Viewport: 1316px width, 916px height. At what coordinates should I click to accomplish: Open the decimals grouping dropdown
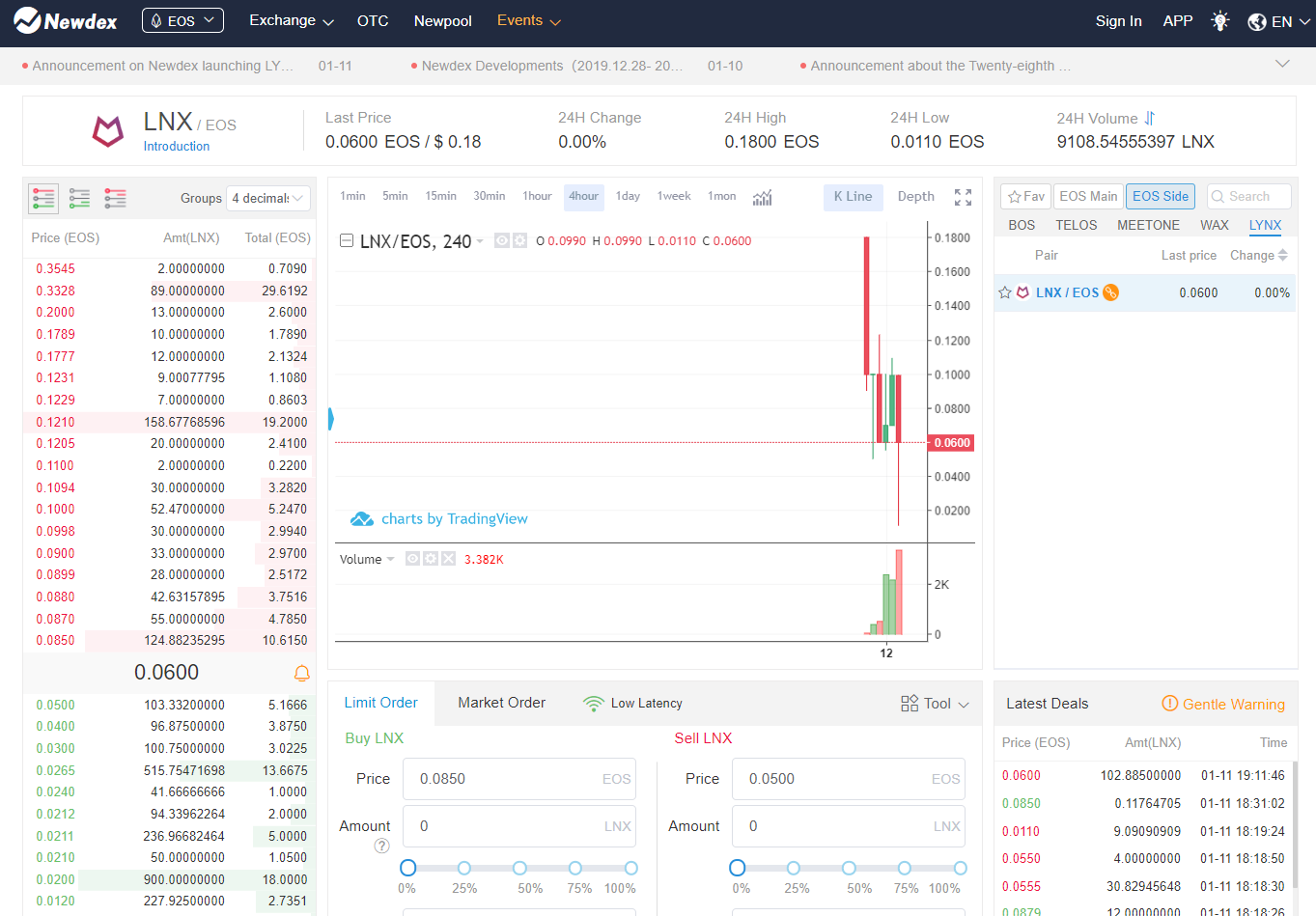click(x=268, y=198)
